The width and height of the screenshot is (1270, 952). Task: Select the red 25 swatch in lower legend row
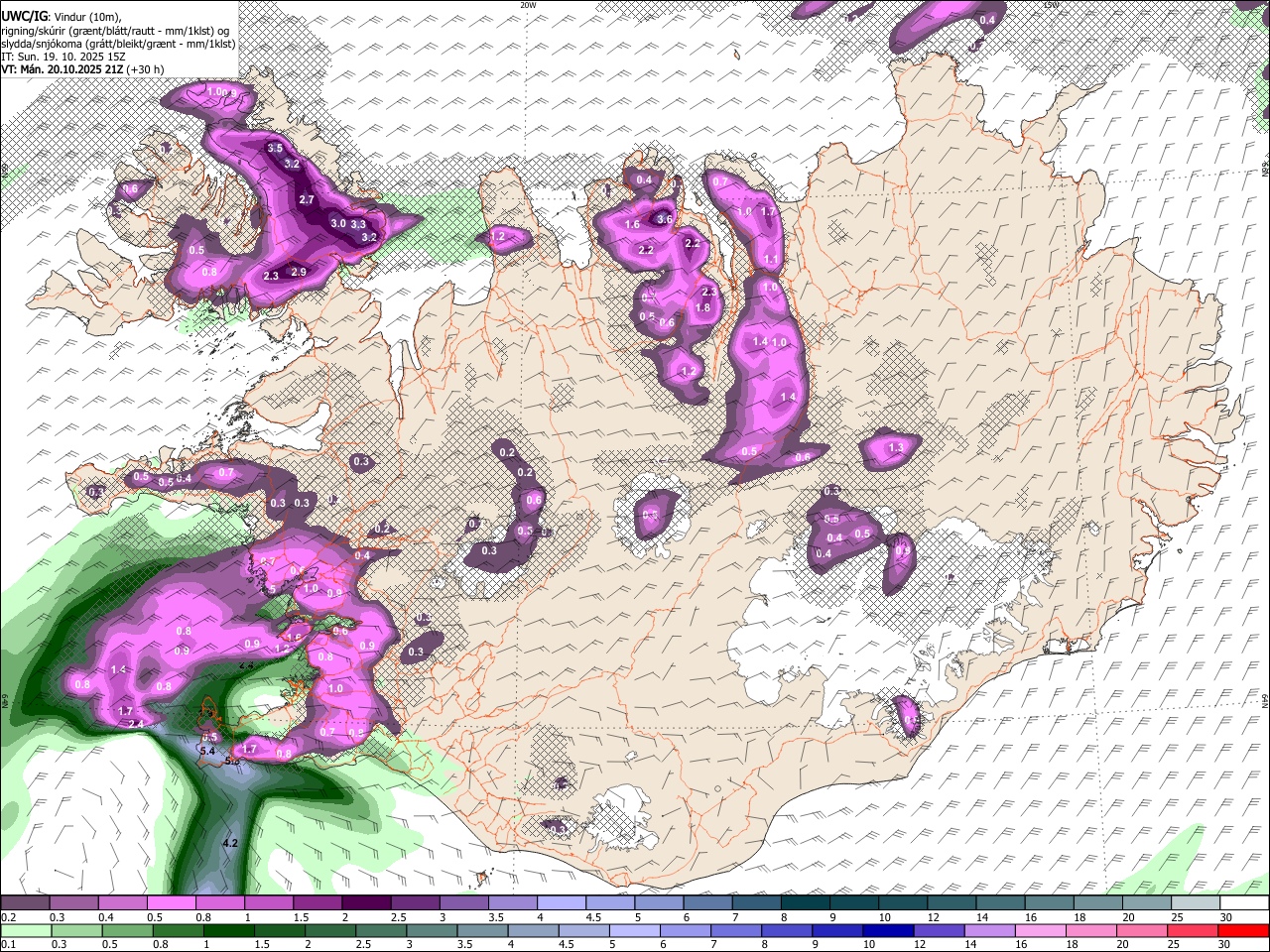click(x=1194, y=931)
